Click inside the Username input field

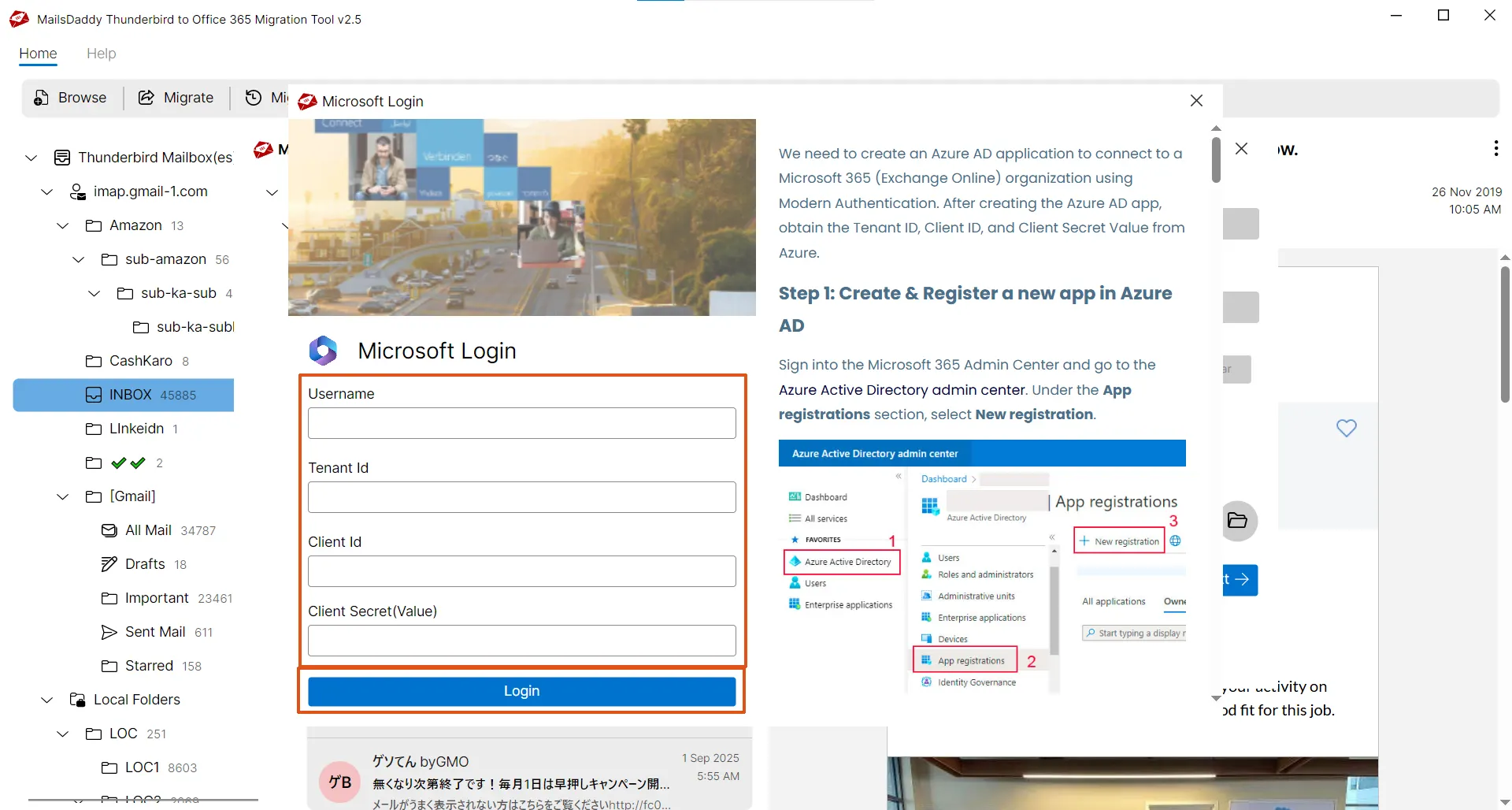[521, 423]
